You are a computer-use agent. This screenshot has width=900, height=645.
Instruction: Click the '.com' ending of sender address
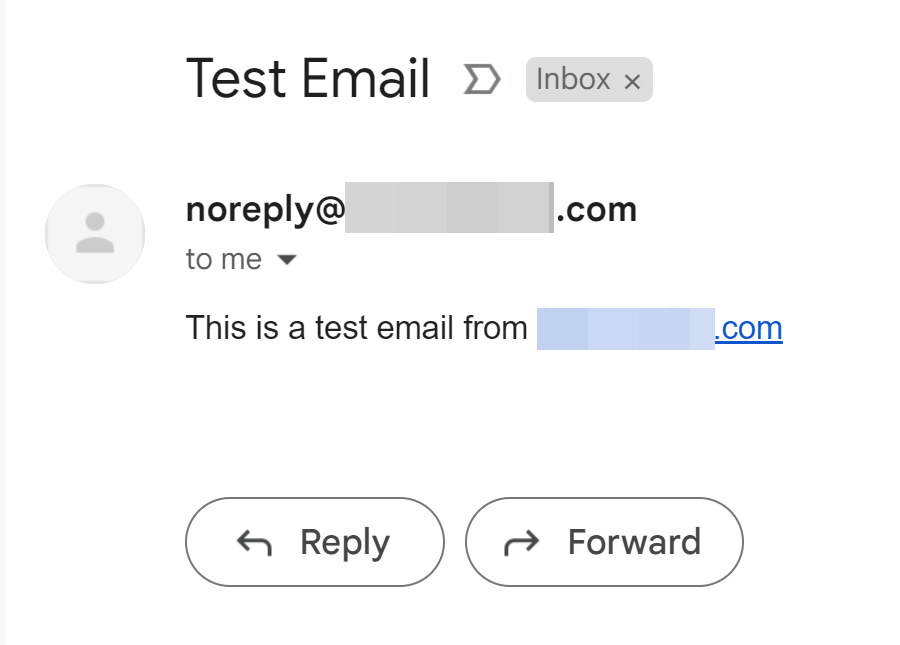596,210
